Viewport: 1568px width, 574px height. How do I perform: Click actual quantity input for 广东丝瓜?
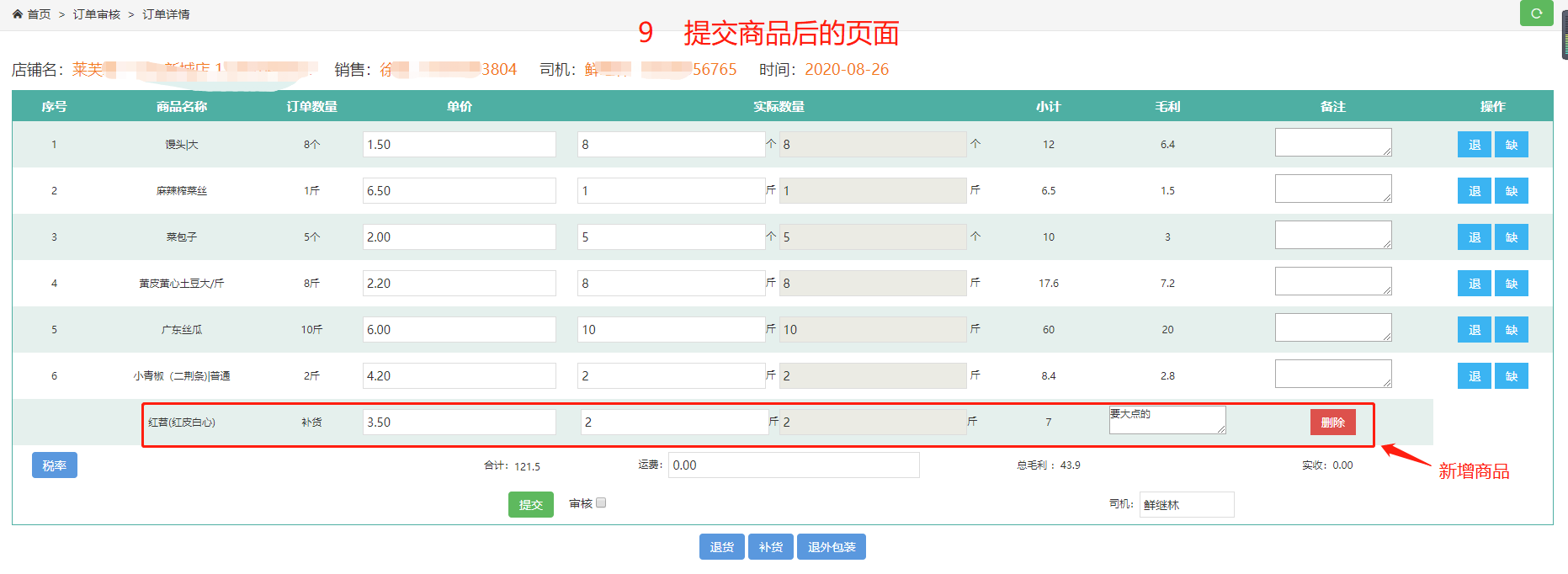click(x=671, y=330)
